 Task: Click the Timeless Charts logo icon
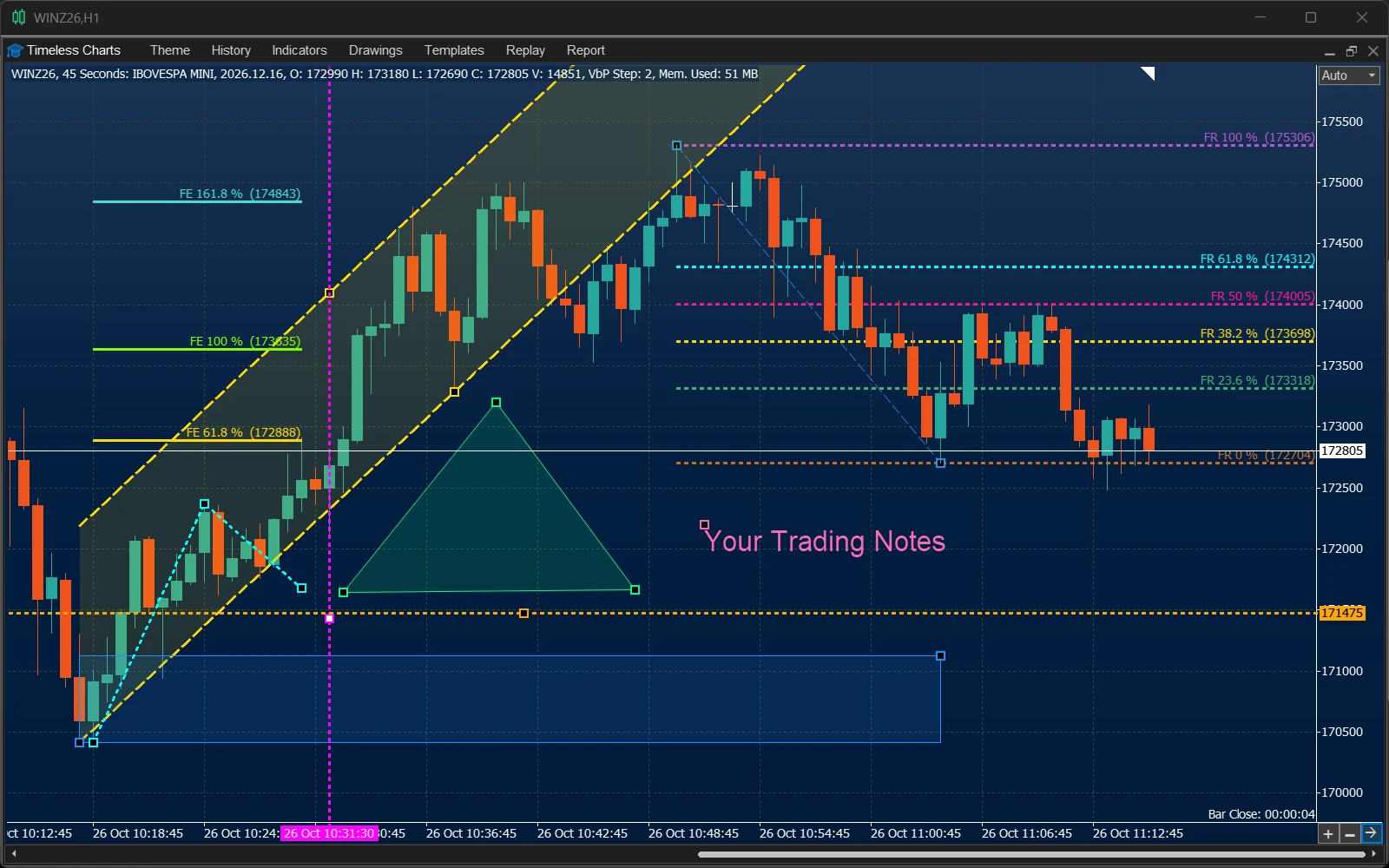15,50
